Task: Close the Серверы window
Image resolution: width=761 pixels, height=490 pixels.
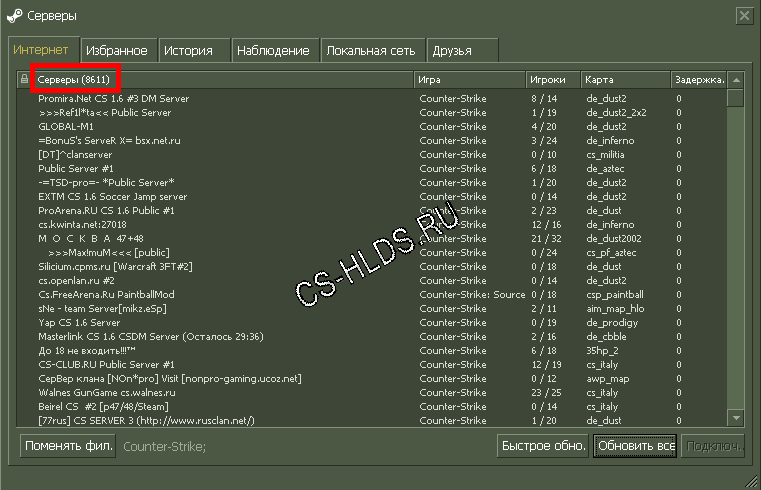Action: point(744,16)
